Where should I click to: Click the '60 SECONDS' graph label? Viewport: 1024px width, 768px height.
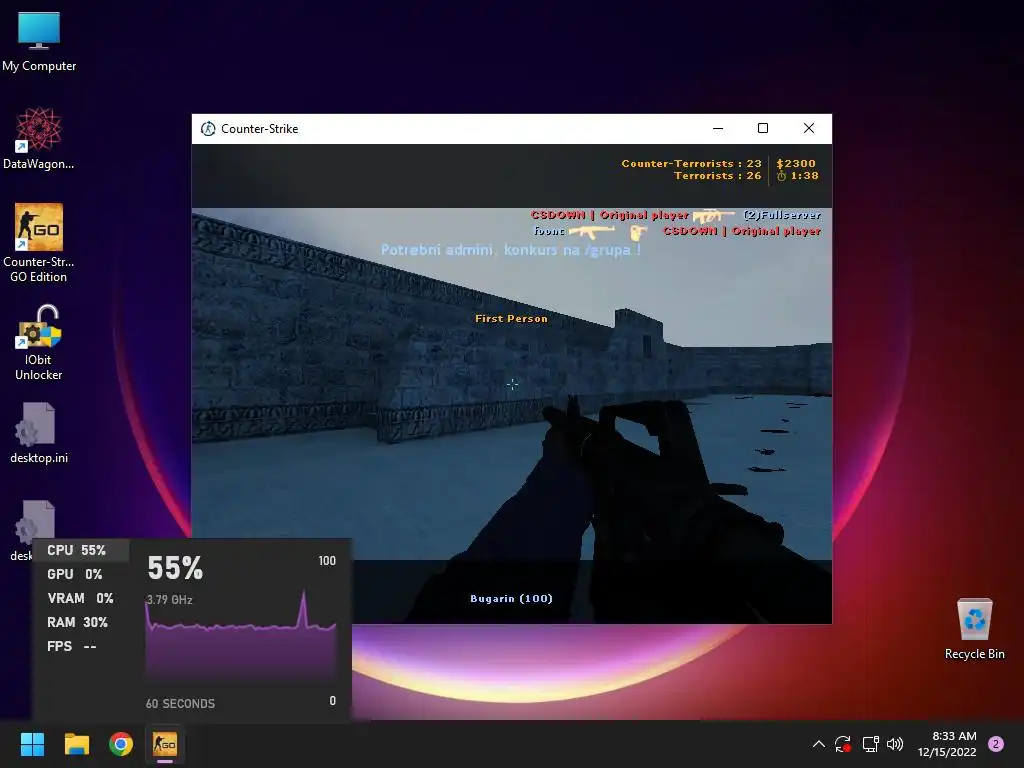click(180, 703)
